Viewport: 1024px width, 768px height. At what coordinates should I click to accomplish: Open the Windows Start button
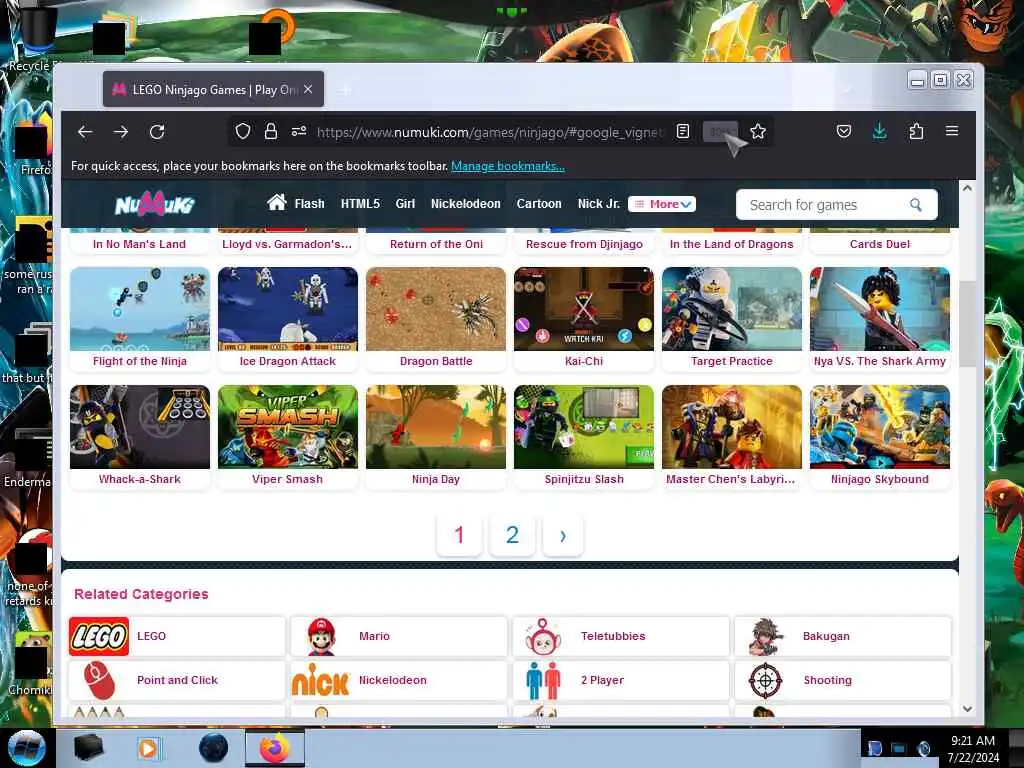click(x=27, y=748)
